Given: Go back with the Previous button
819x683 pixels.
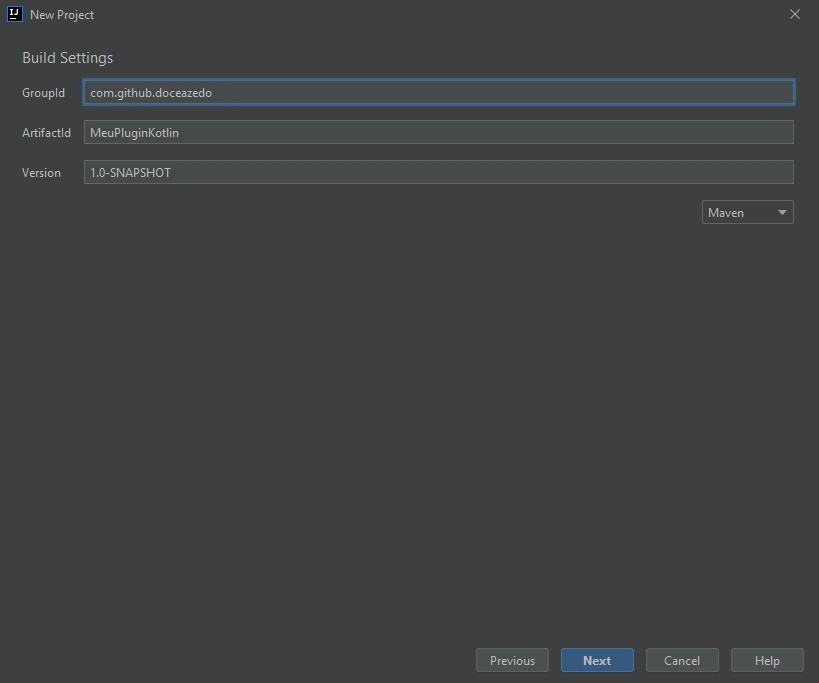Looking at the screenshot, I should pos(512,660).
